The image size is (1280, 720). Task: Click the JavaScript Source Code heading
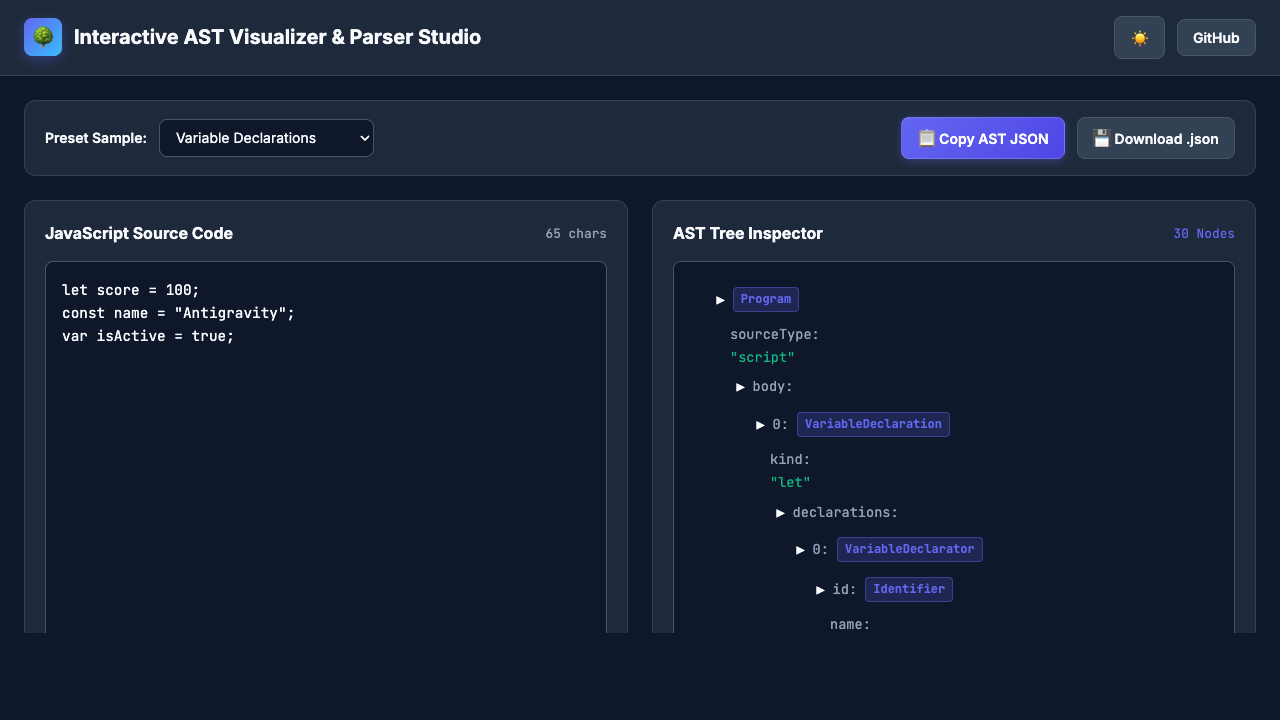point(139,233)
